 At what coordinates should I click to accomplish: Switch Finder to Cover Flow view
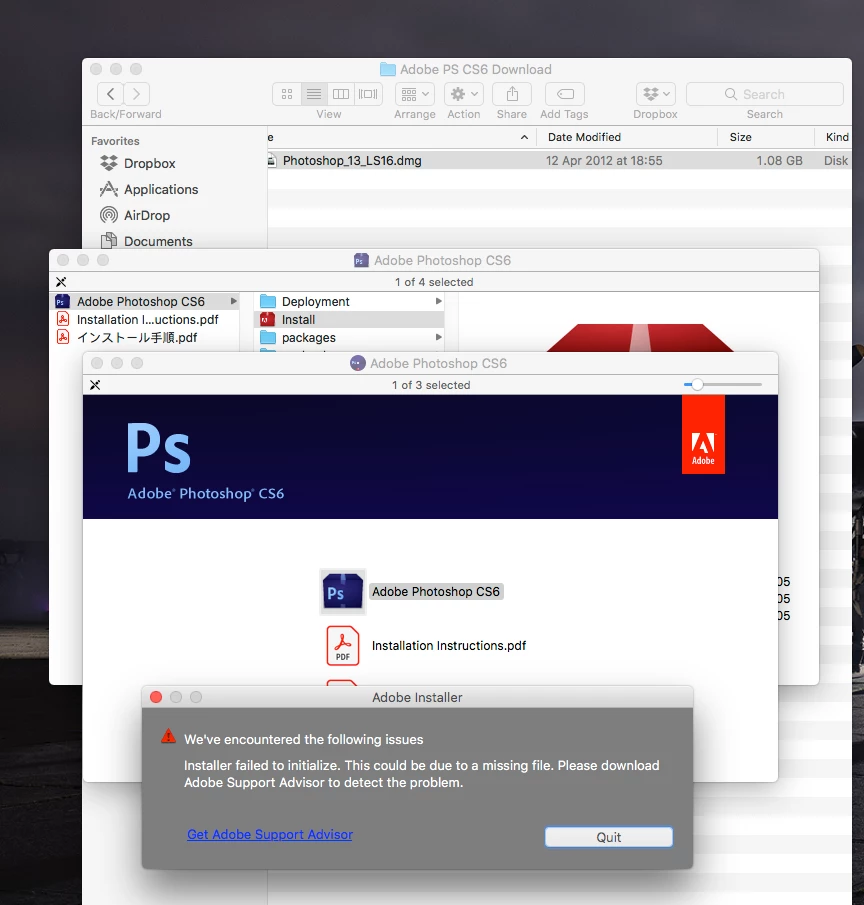[x=368, y=94]
